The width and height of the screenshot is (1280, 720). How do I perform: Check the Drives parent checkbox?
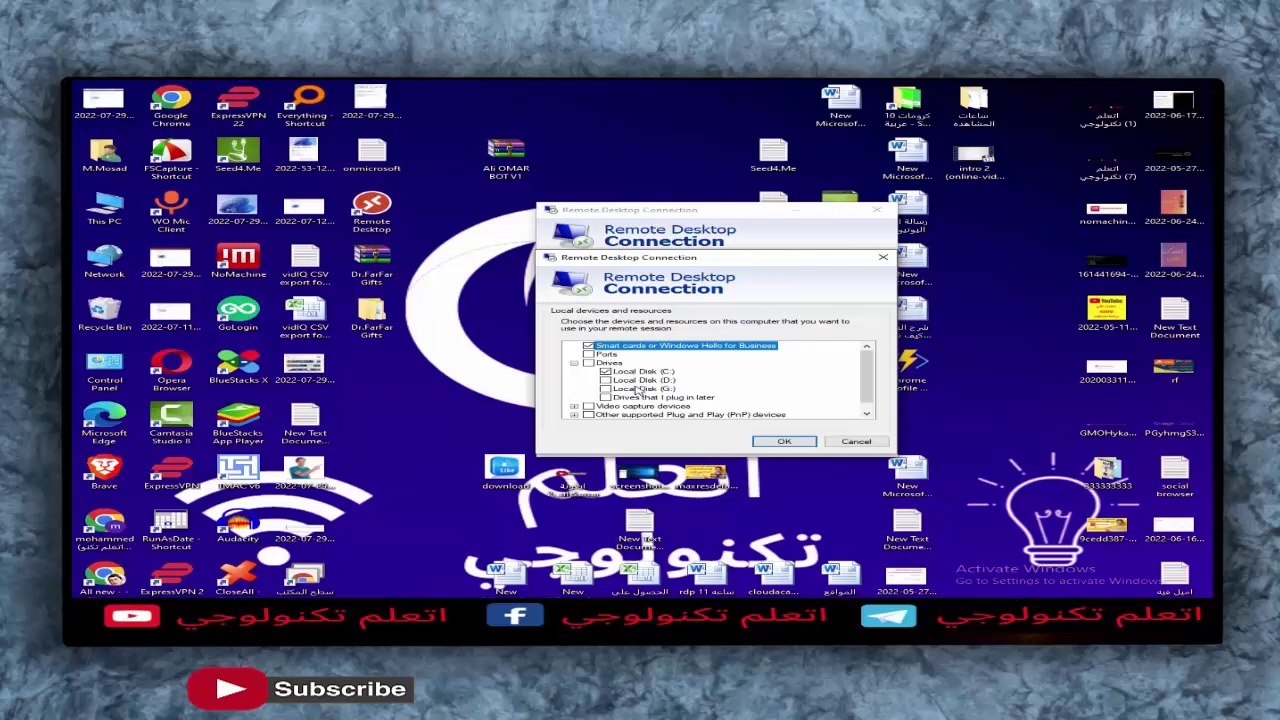coord(588,363)
